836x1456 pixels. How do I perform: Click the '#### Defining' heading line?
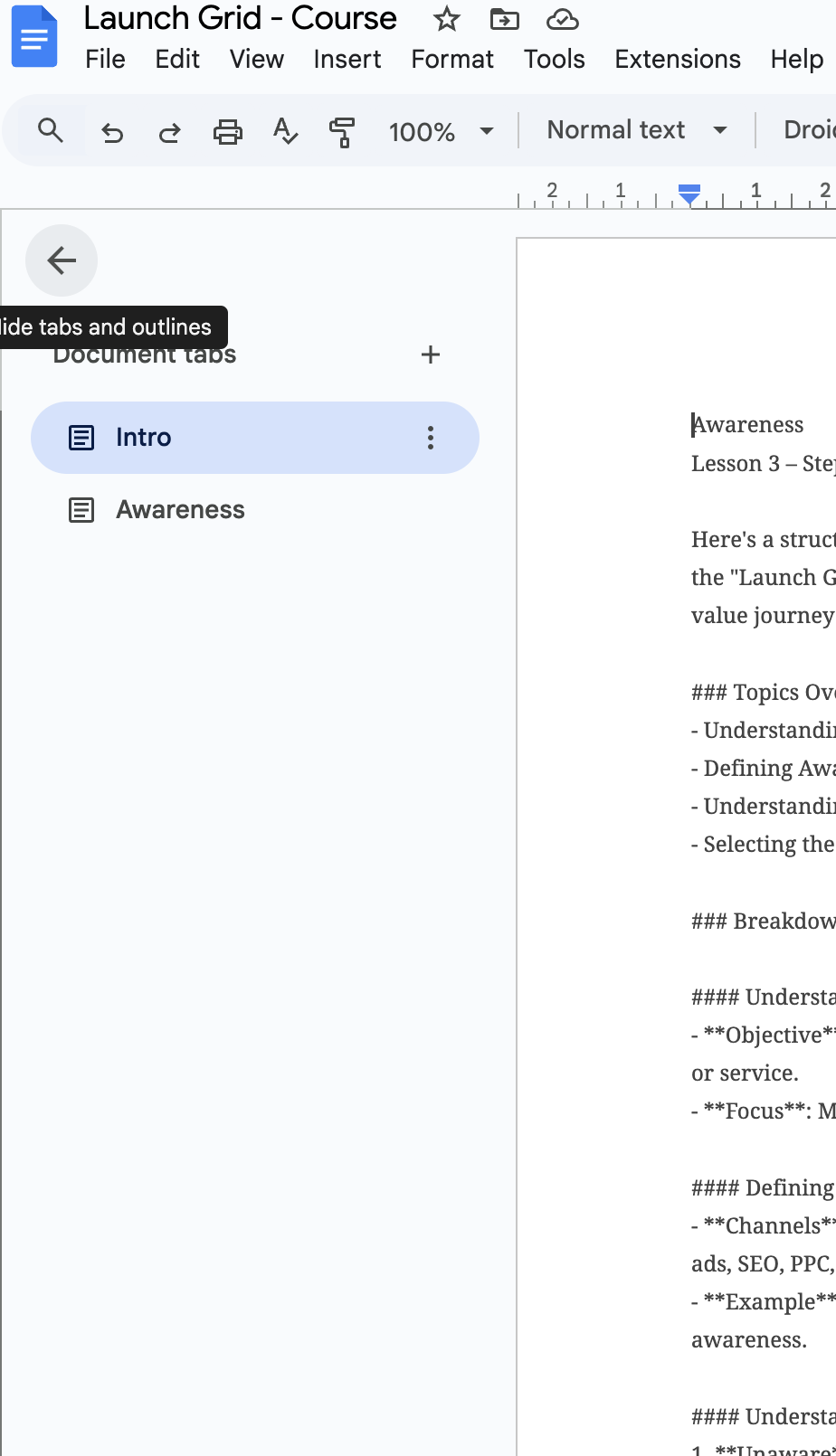pos(763,1188)
